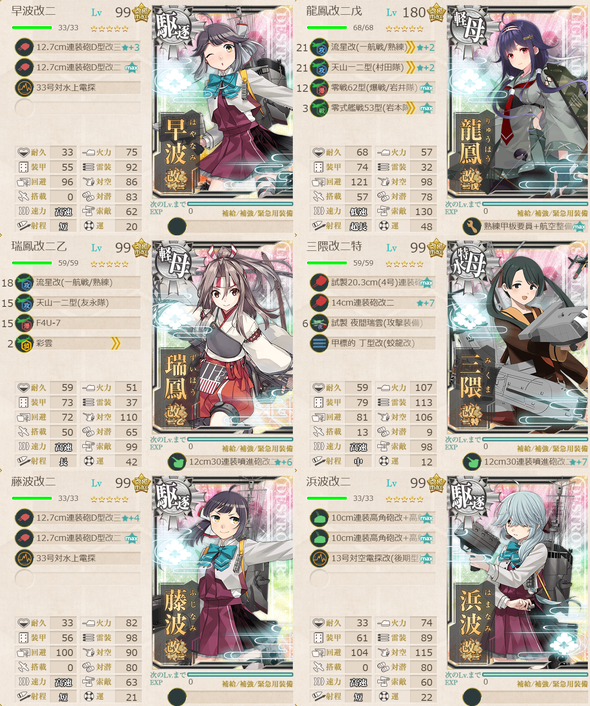This screenshot has width=590, height=706.
Task: Click the 13号対空電探改 radar icon on 浜波
Action: click(x=319, y=558)
